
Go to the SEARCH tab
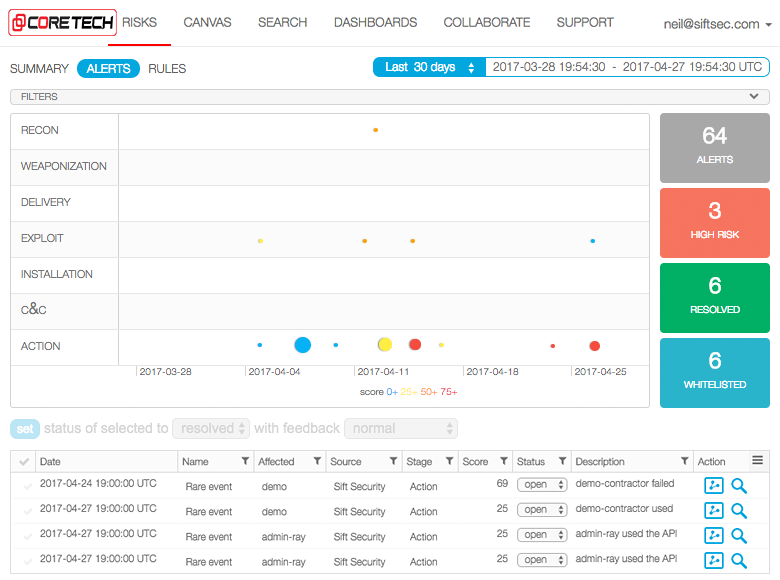(283, 22)
